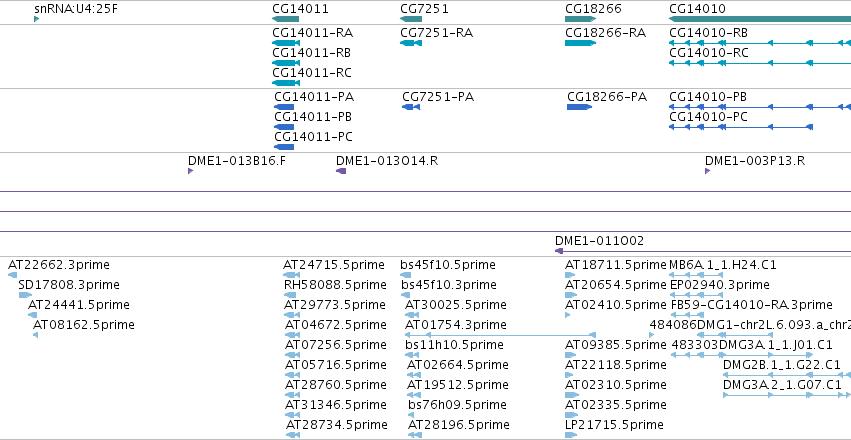This screenshot has width=851, height=440.
Task: Select protein CG14010-PC label
Action: click(708, 117)
